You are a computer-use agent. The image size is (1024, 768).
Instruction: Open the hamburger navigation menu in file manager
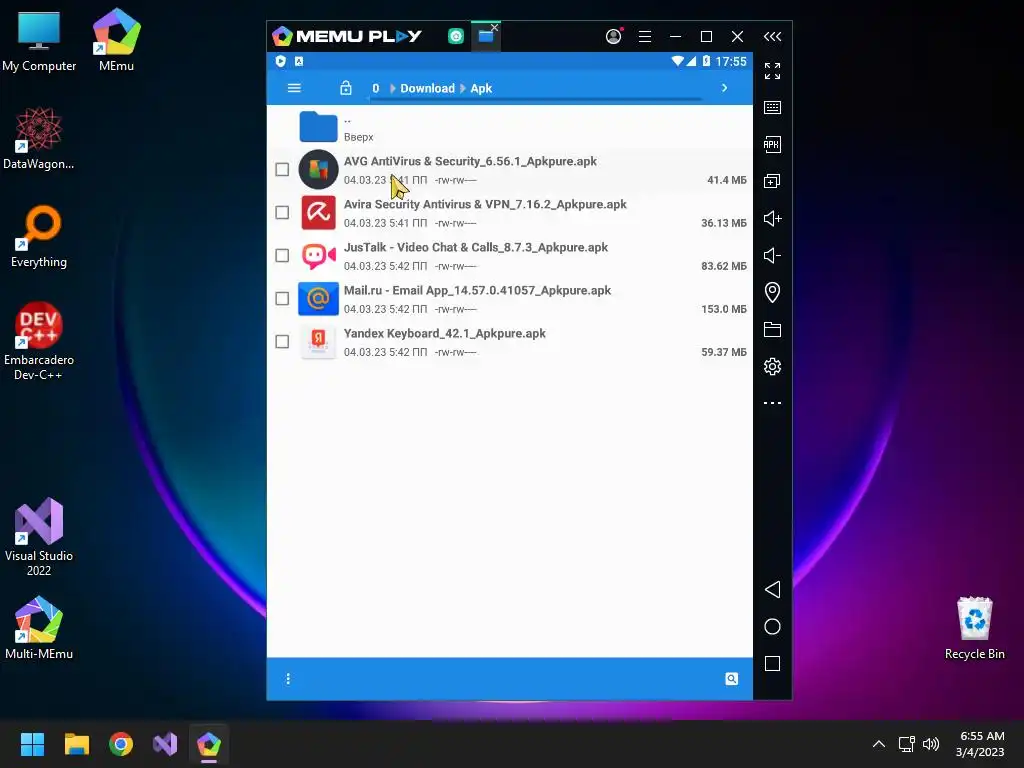pyautogui.click(x=294, y=88)
